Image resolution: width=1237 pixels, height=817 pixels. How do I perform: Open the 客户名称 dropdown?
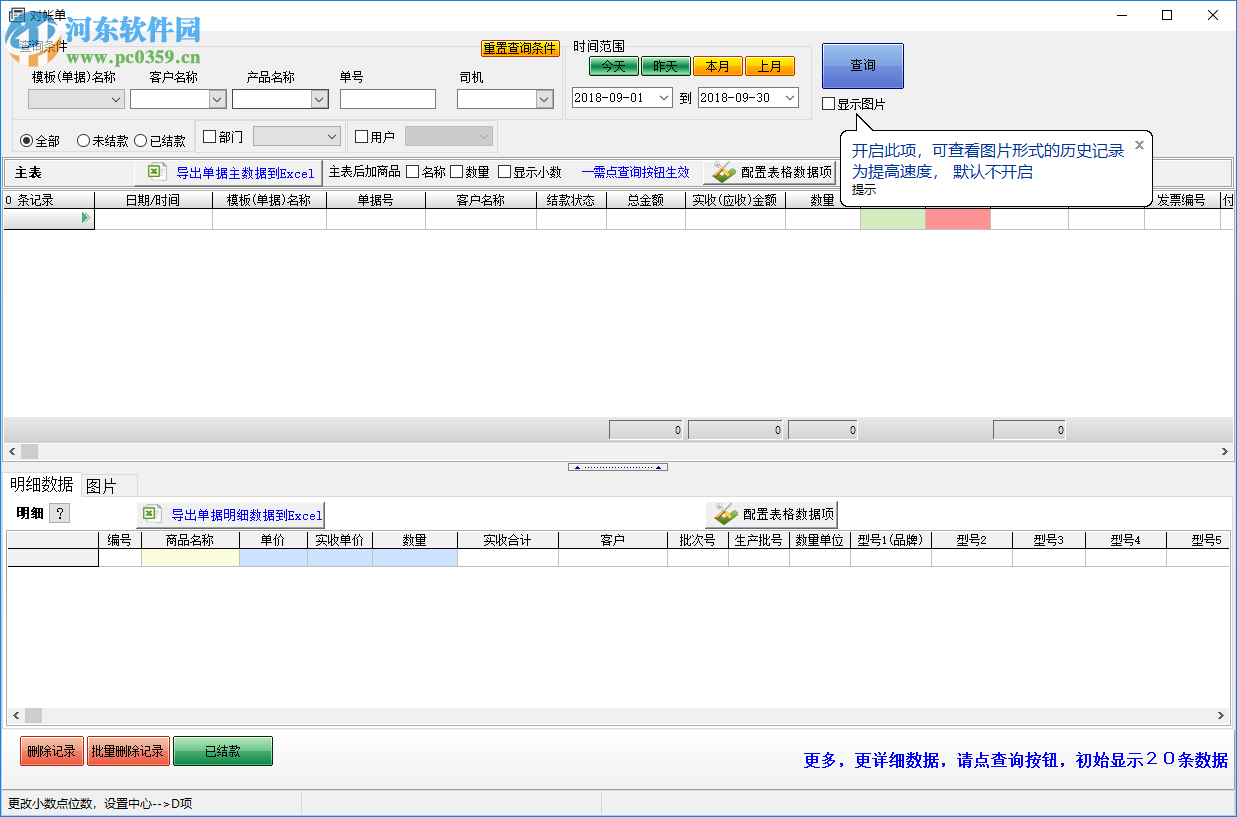(219, 99)
